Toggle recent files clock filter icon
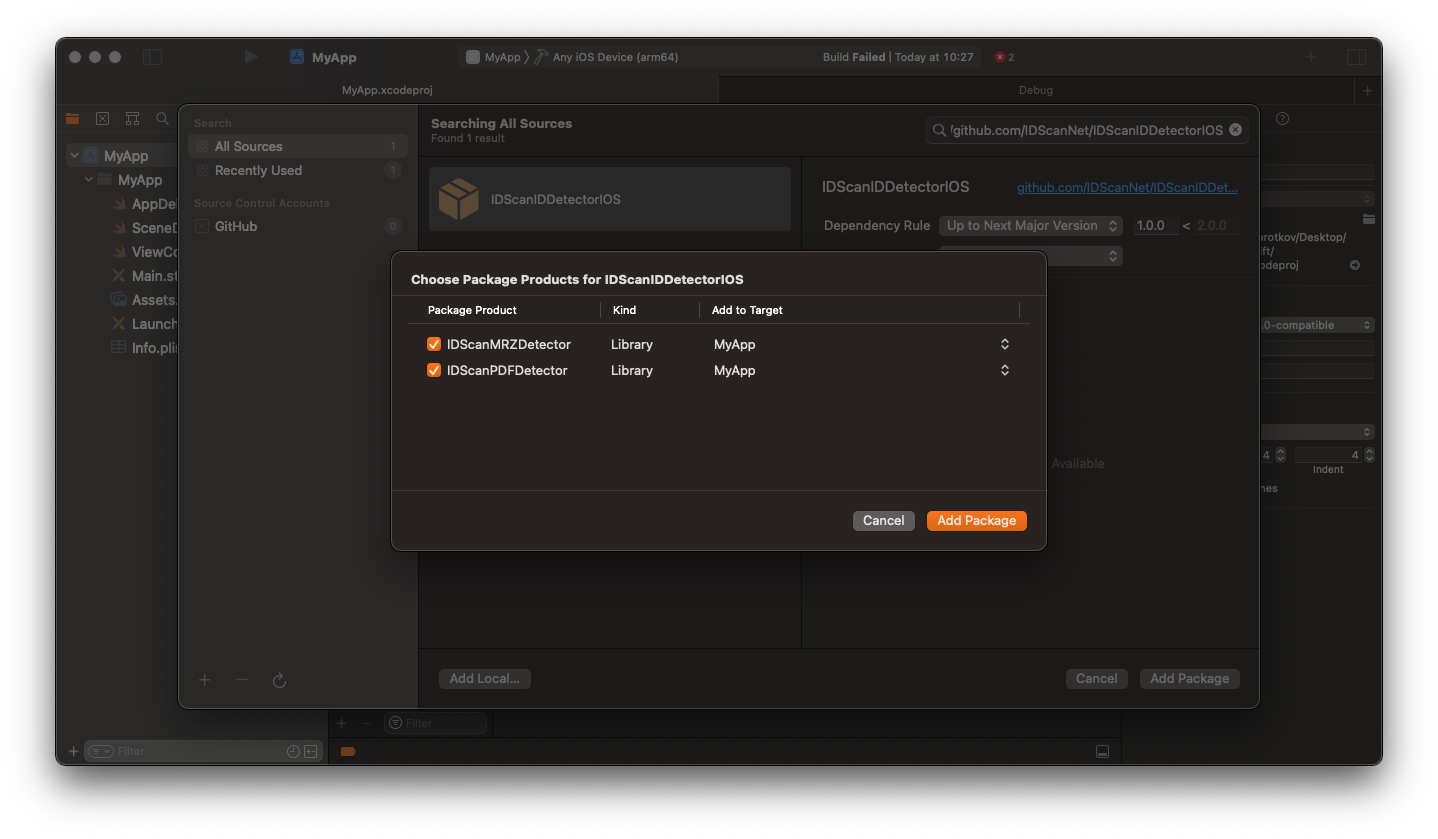 coord(293,751)
